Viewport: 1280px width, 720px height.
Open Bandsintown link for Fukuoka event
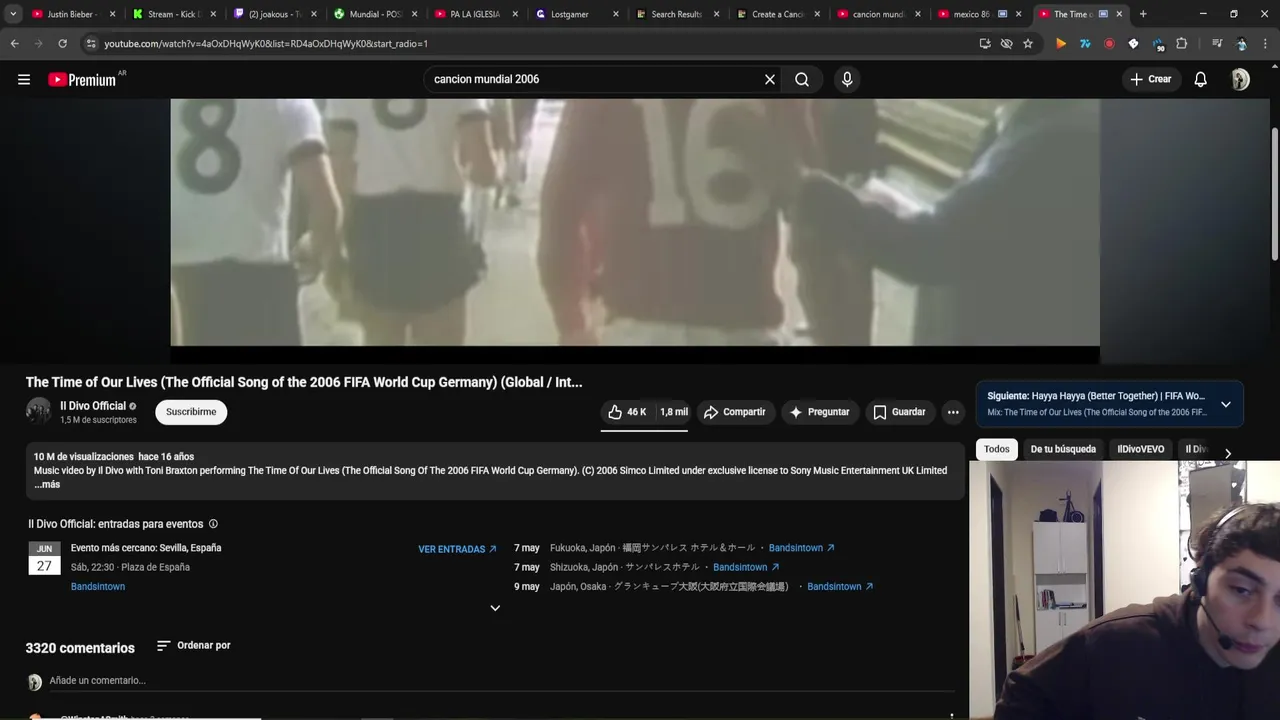(802, 548)
